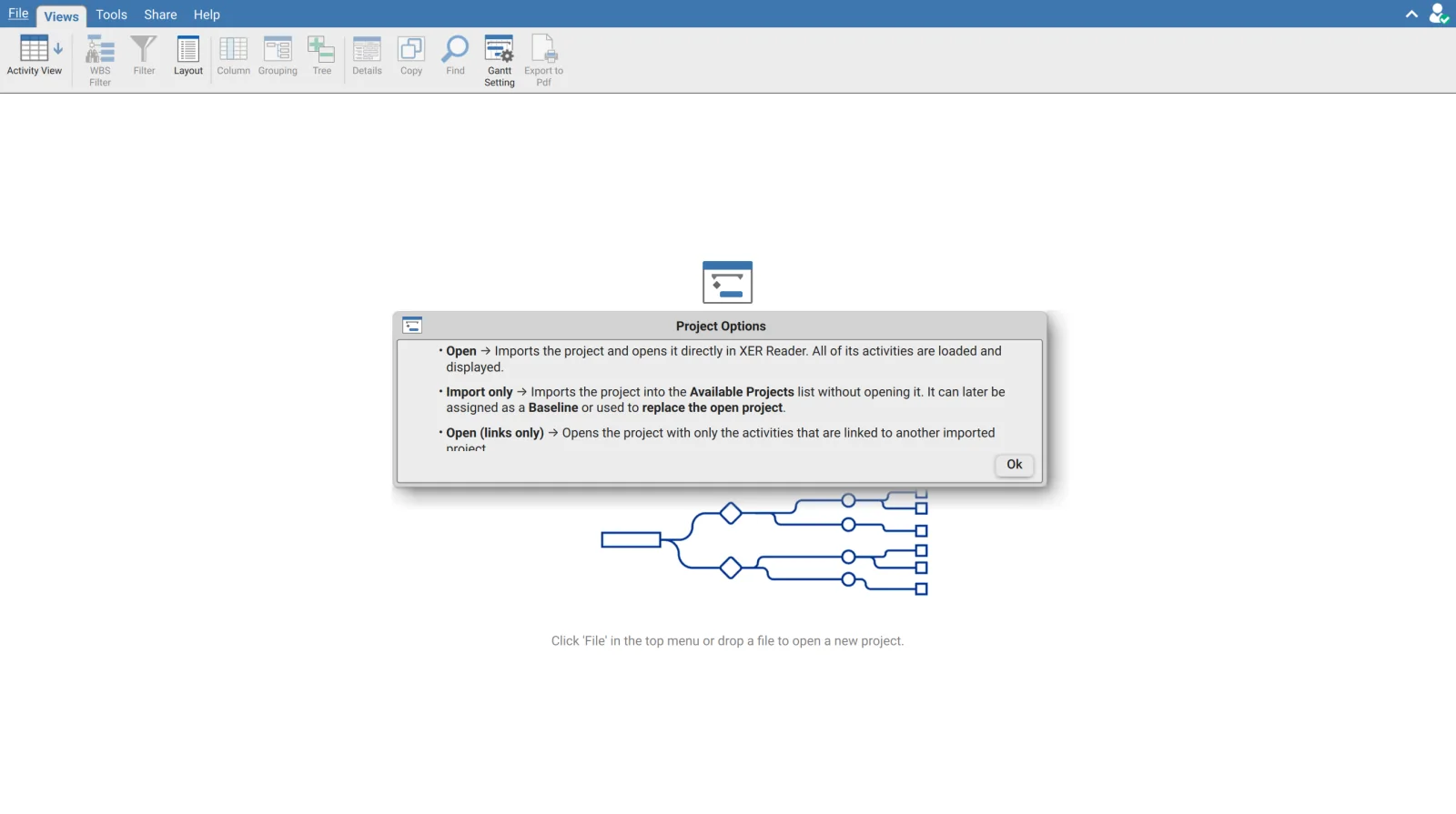Viewport: 1456px width, 814px height.
Task: Open the Help tab
Action: click(207, 15)
